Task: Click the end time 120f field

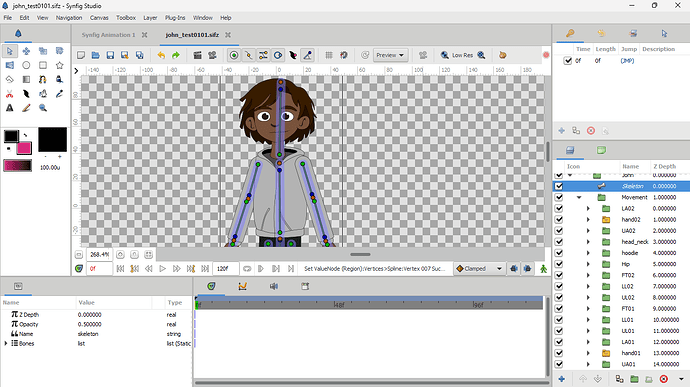Action: 226,269
